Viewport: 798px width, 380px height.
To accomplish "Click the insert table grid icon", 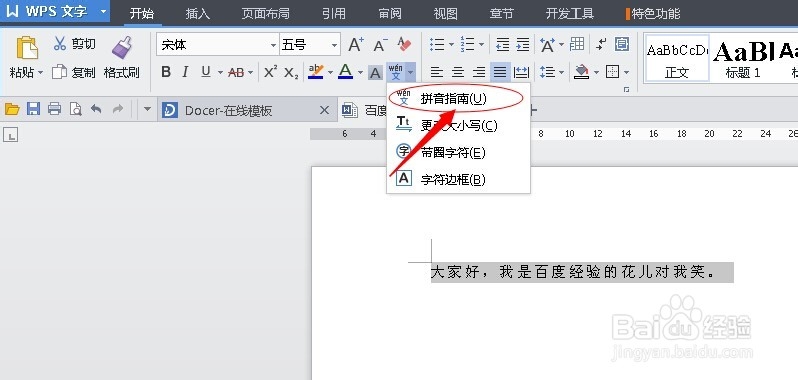I will click(x=577, y=44).
